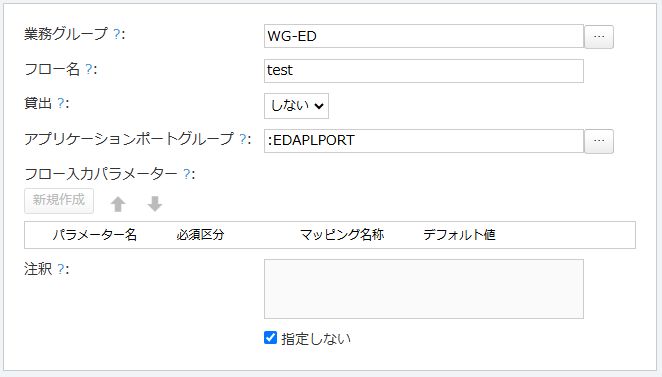
Task: Open help icon next to 注釈
Action: click(61, 269)
